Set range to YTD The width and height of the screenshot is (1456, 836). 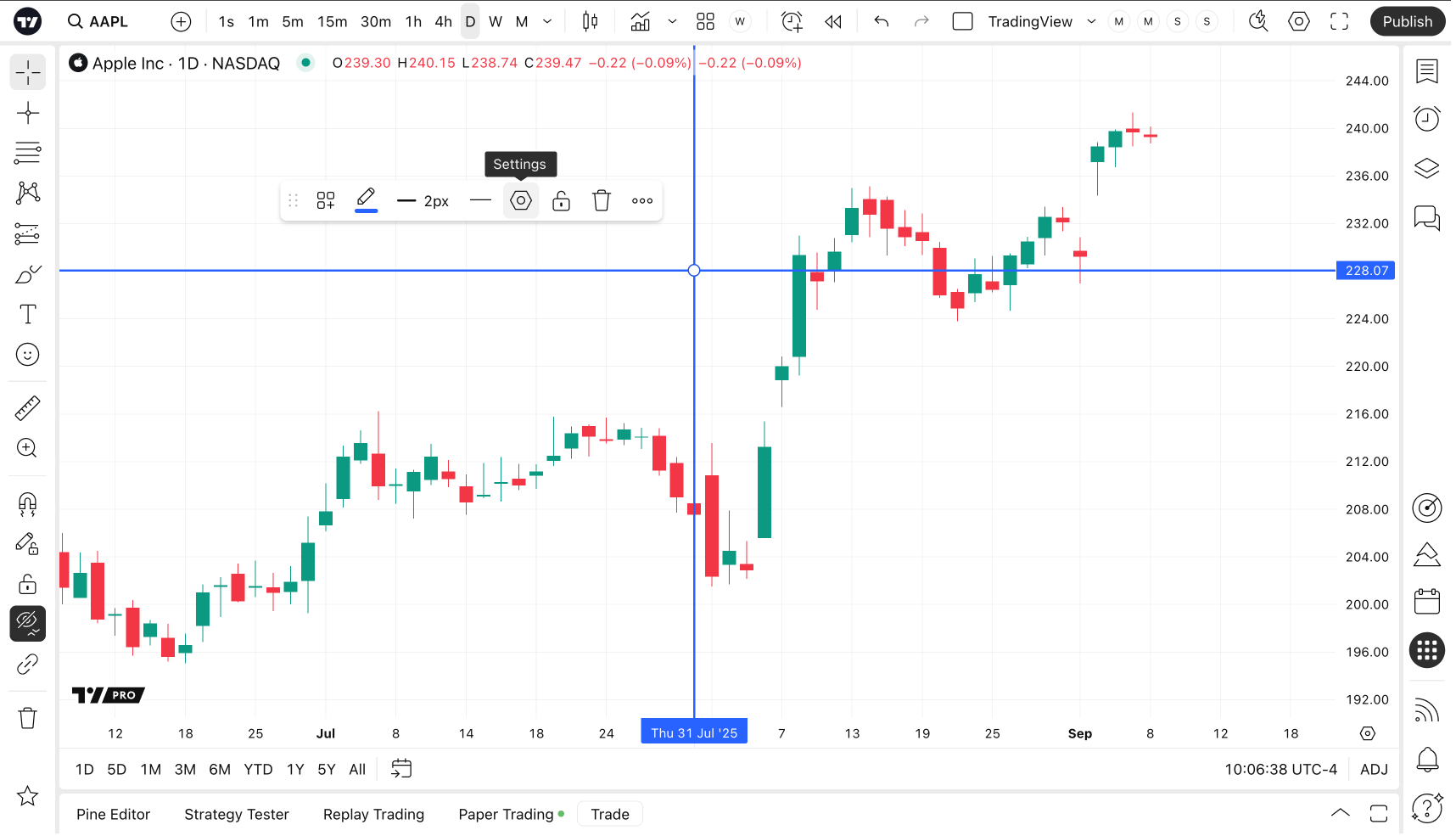(258, 770)
